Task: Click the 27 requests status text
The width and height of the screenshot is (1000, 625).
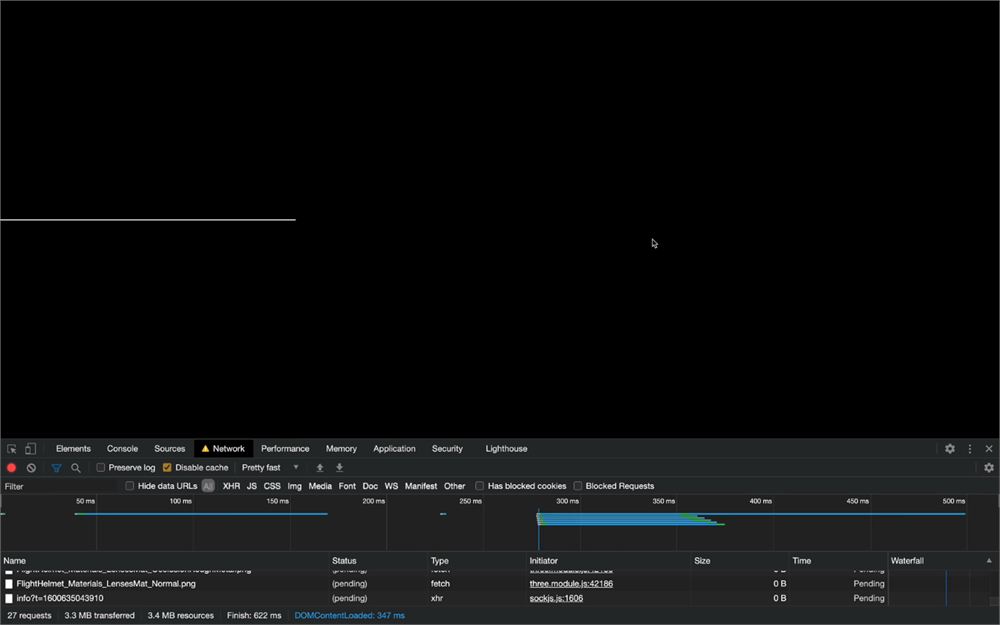Action: click(x=29, y=615)
